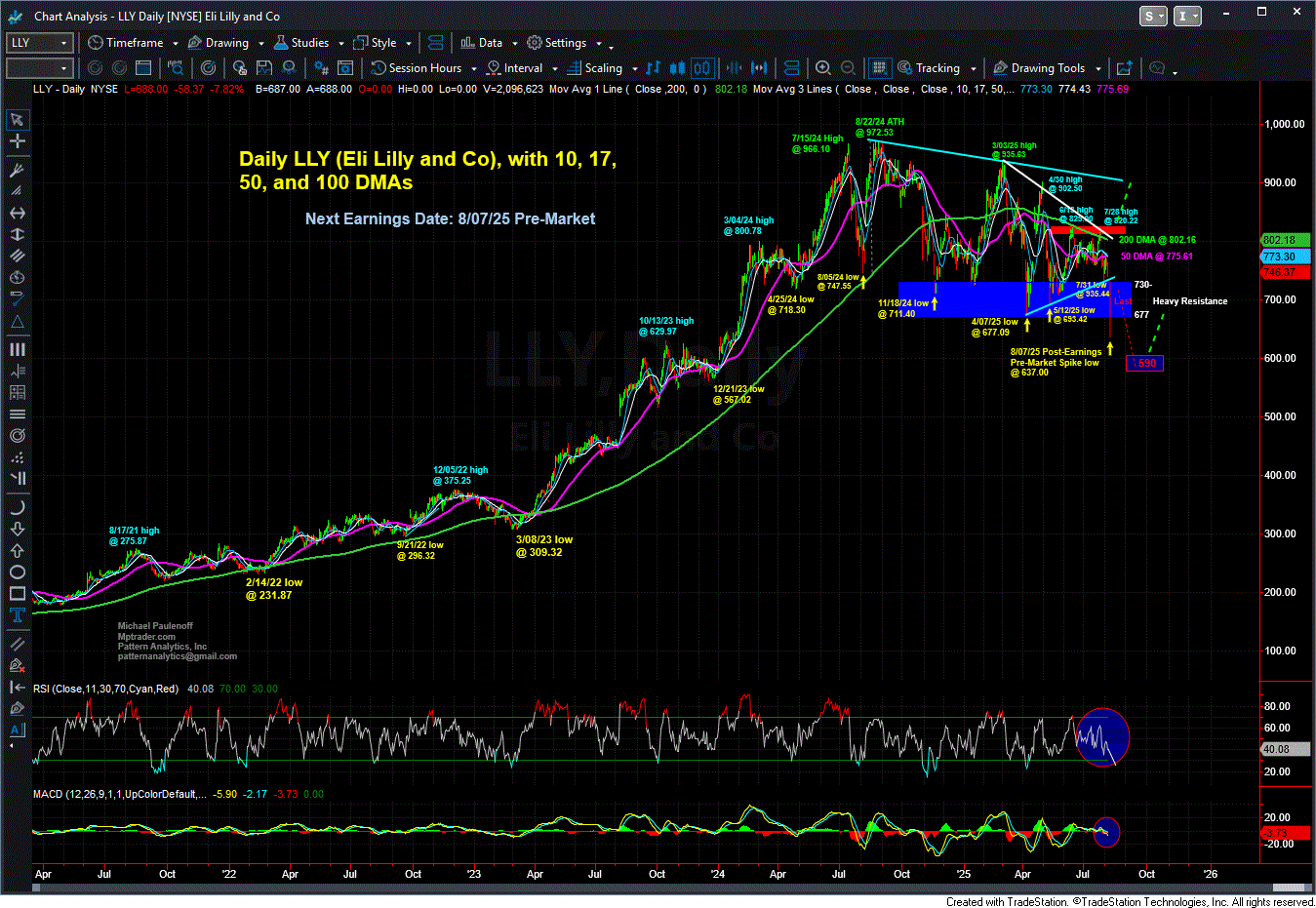
Task: Click the stacked panels icon beside Style
Action: pyautogui.click(x=436, y=43)
